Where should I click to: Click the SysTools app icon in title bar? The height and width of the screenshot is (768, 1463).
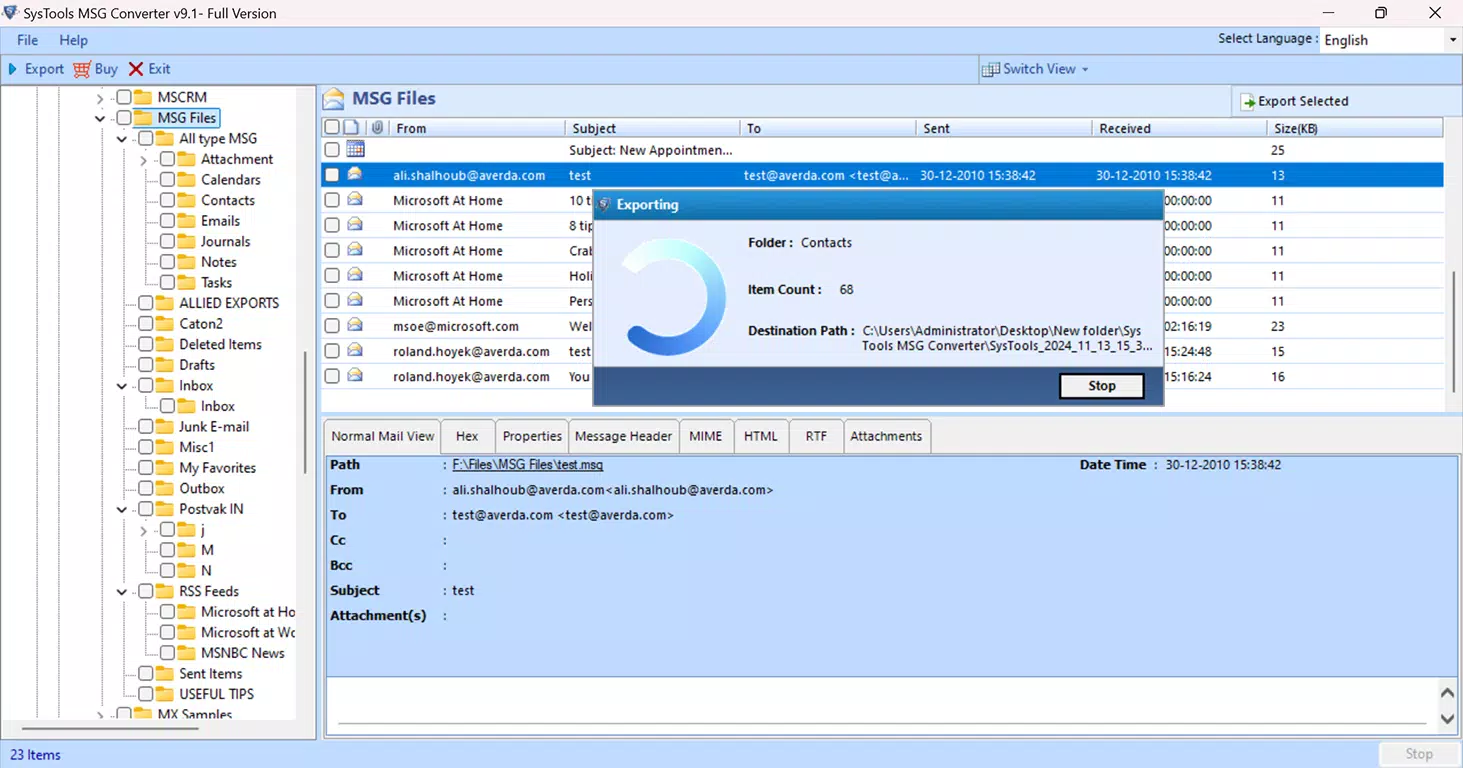pyautogui.click(x=12, y=13)
